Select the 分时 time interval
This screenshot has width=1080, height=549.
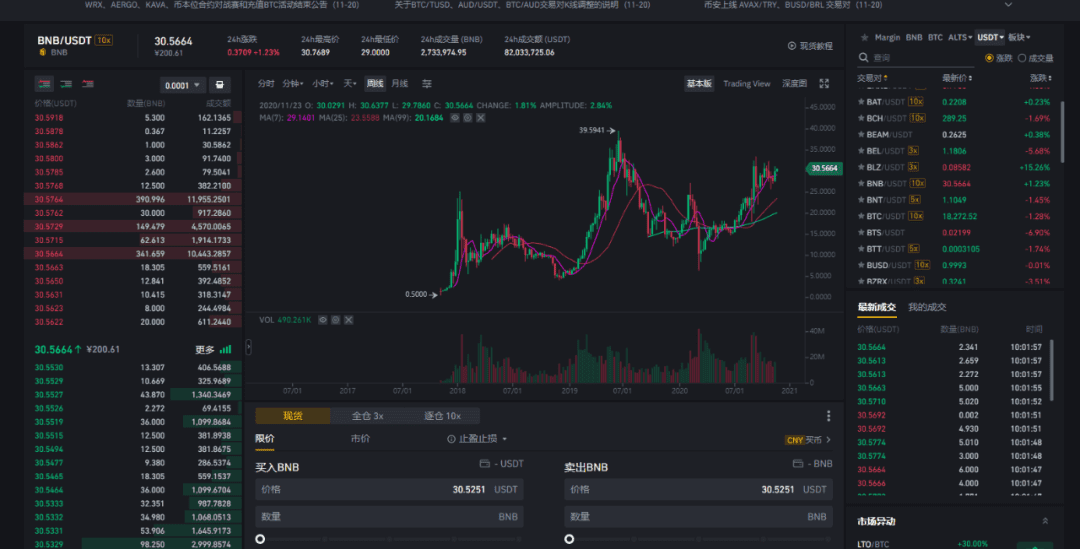click(266, 83)
